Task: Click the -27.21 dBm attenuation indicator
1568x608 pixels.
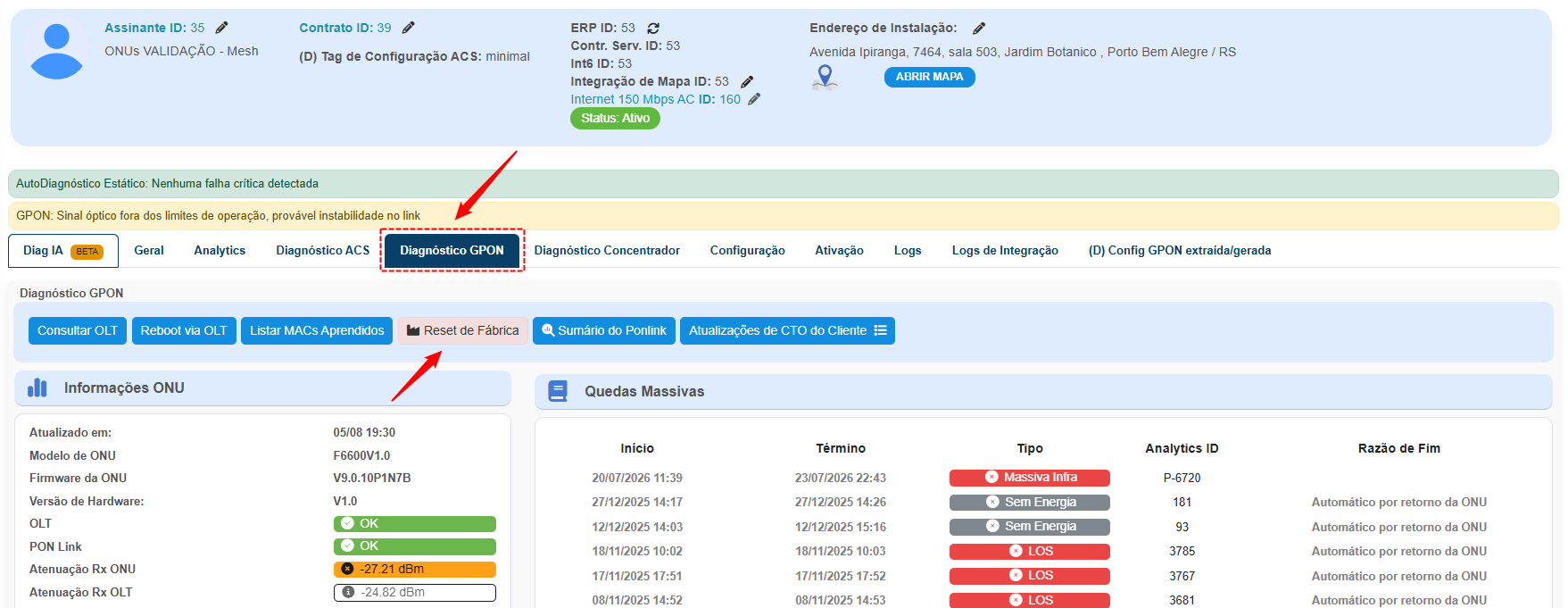Action: coord(415,570)
